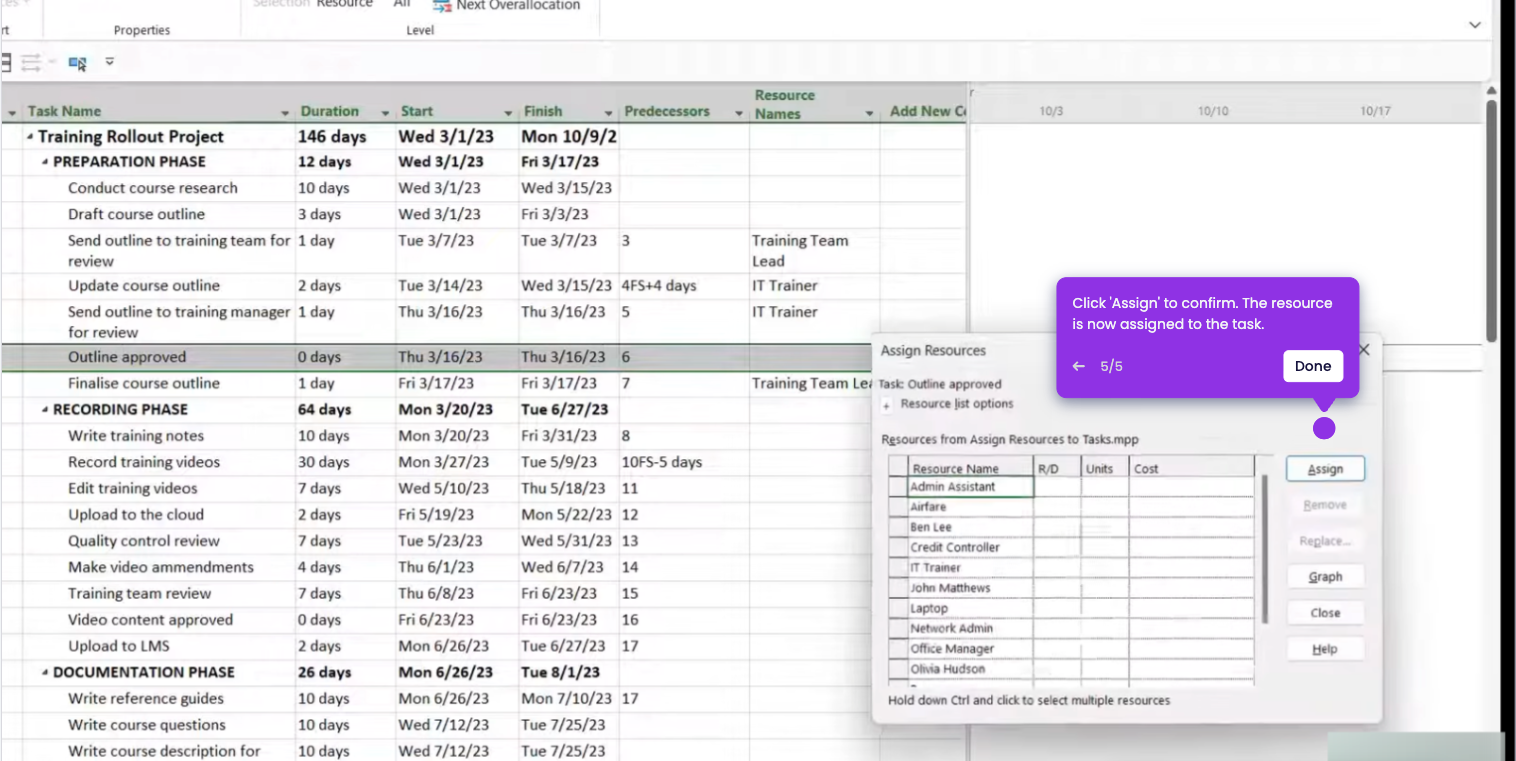1516x761 pixels.
Task: Collapse the PREPARATION PHASE outline triangle
Action: coord(45,162)
